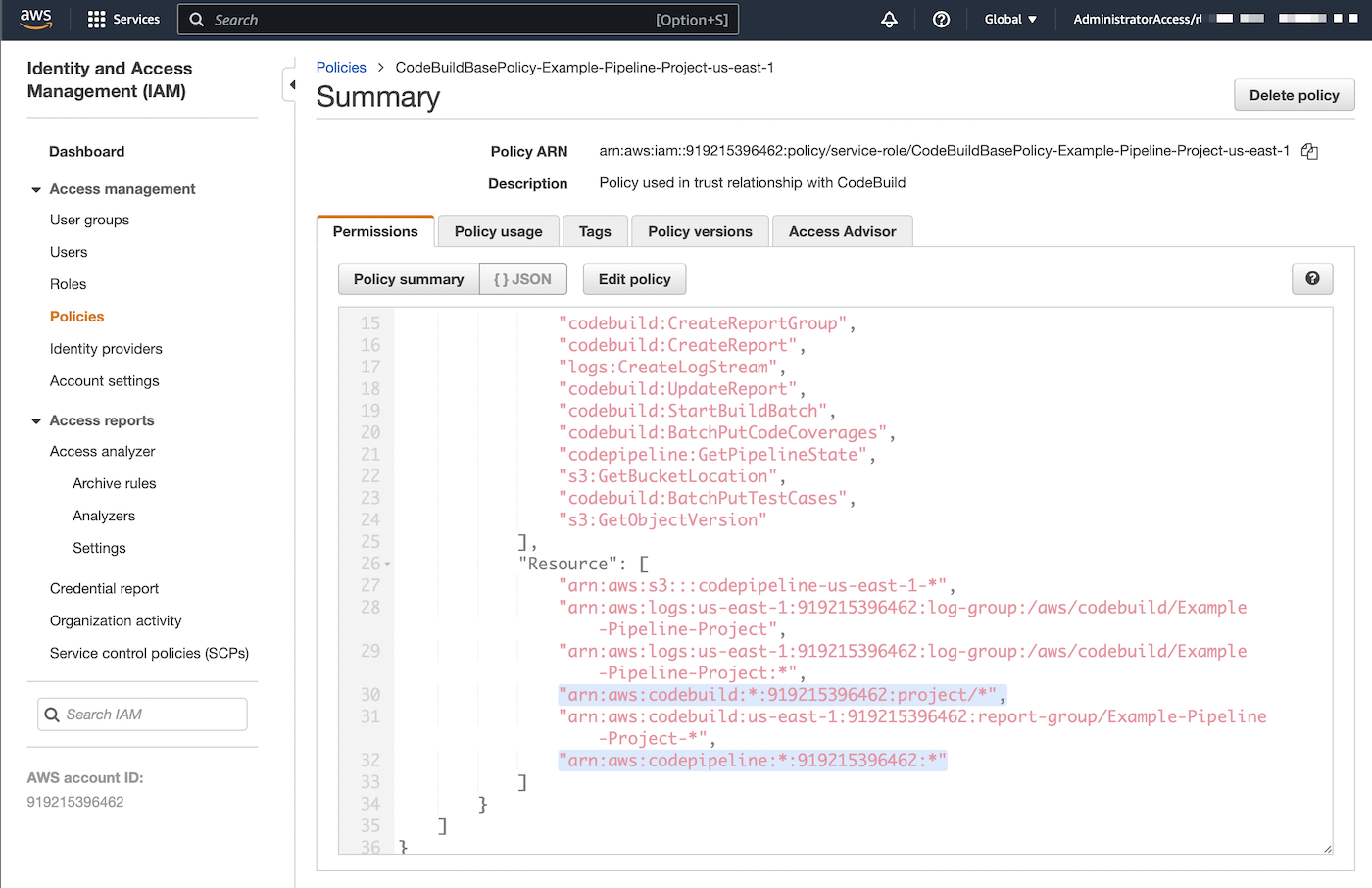The height and width of the screenshot is (888, 1372).
Task: Collapse the IAM sidebar with the arrow icon
Action: (289, 83)
